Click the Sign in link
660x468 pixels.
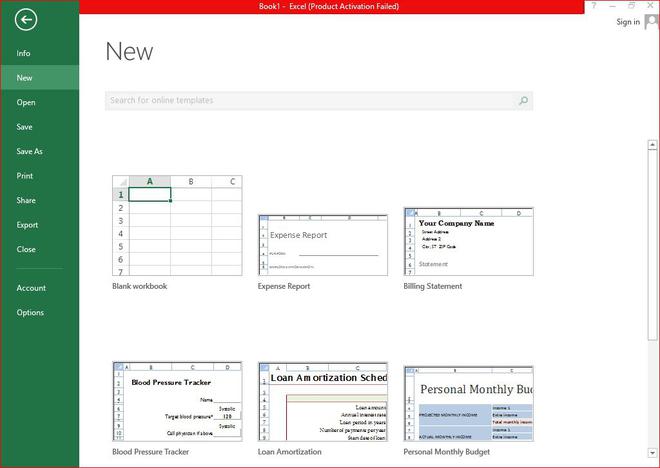pyautogui.click(x=628, y=22)
